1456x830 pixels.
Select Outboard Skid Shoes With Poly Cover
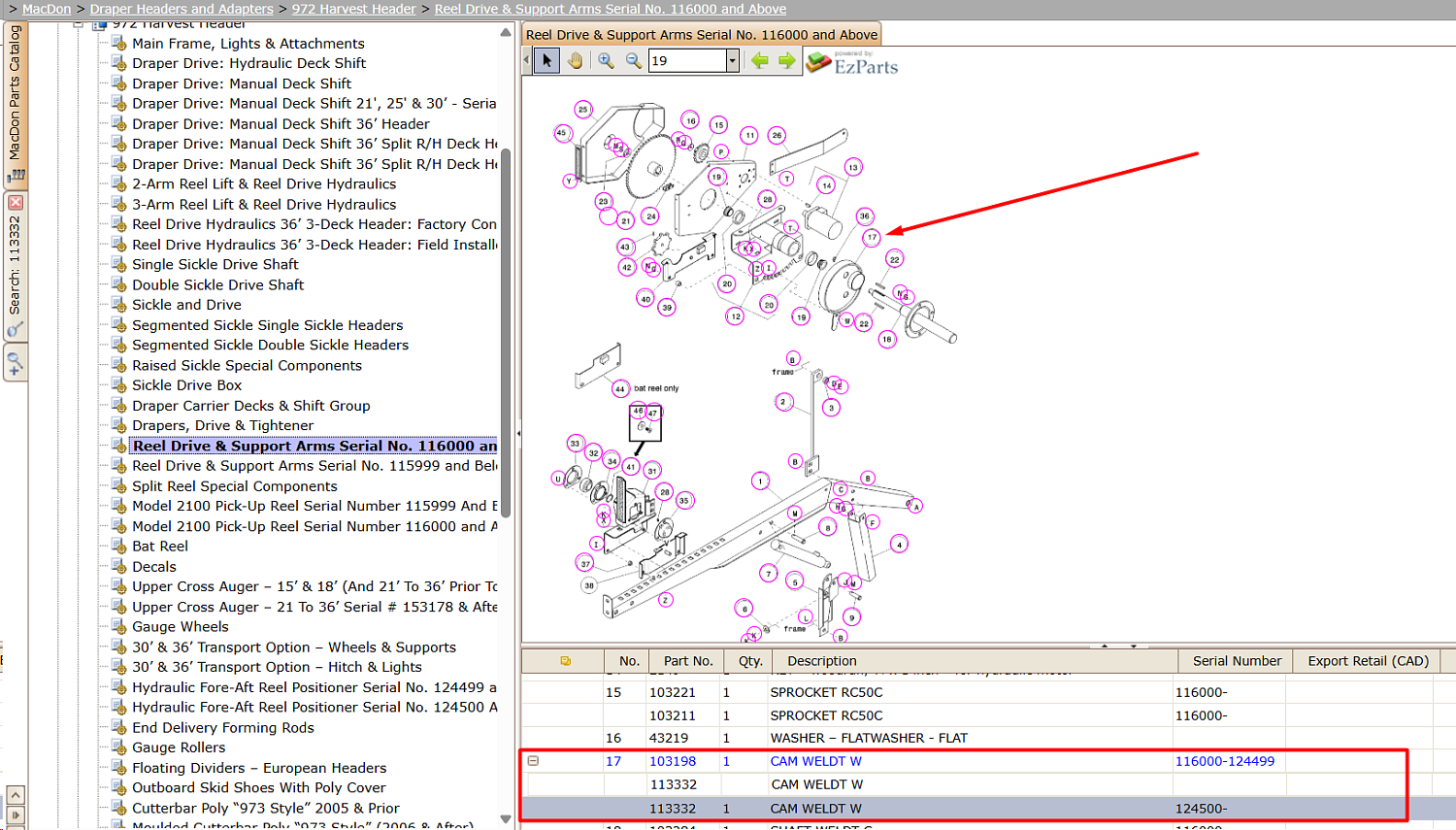(x=259, y=787)
